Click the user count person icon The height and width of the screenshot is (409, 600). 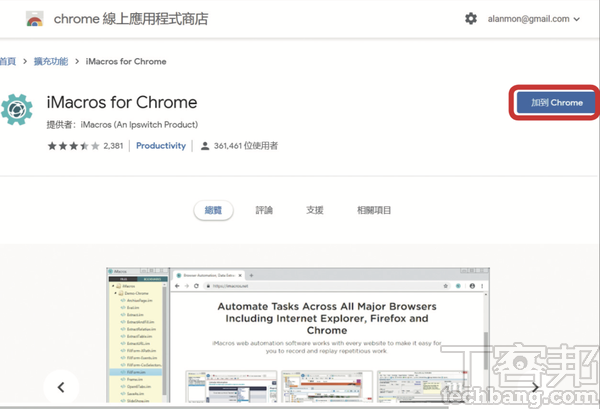pos(205,146)
